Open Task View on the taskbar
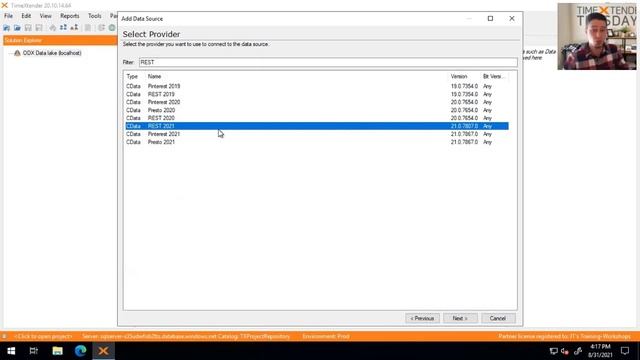This screenshot has width=640, height=360. click(34, 351)
